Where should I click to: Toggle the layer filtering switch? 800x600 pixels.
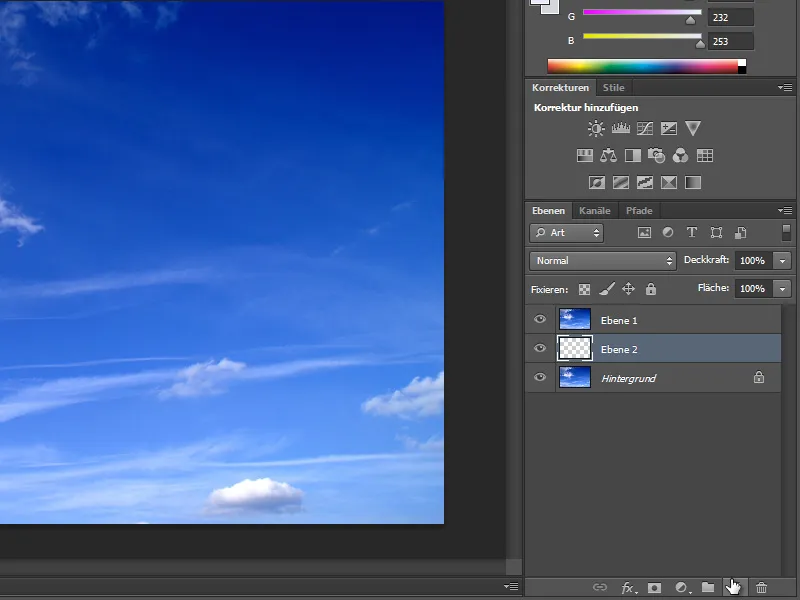pyautogui.click(x=786, y=232)
